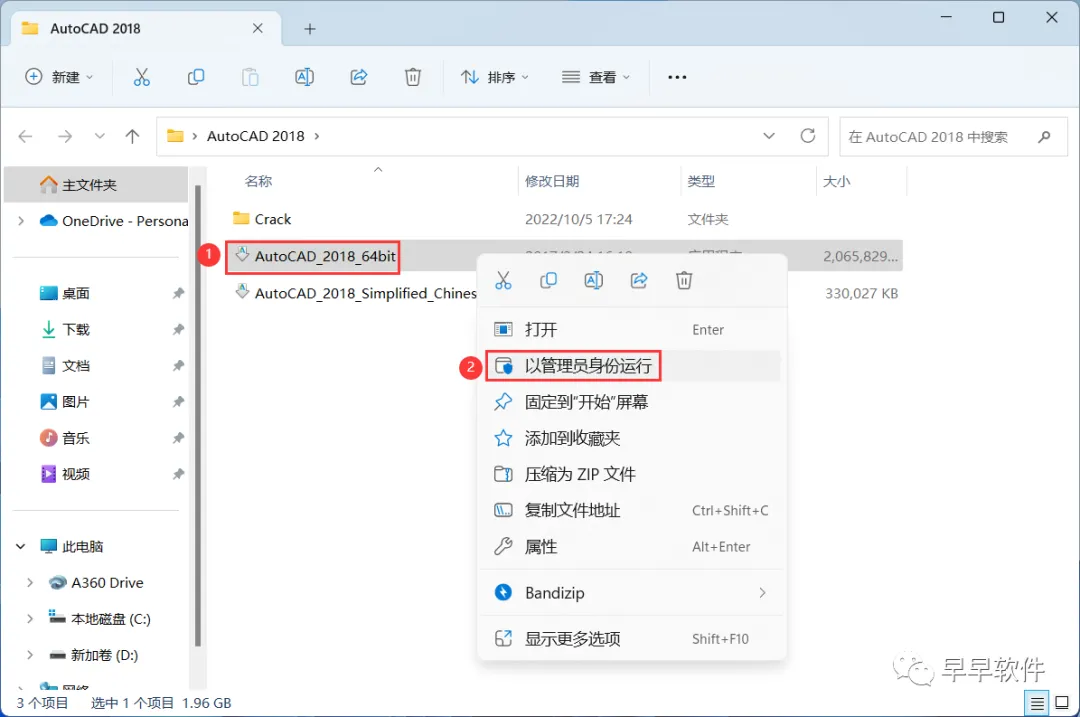Screen dimensions: 1080x717
Task: Click the search box for AutoCAD 2018
Action: (x=953, y=136)
